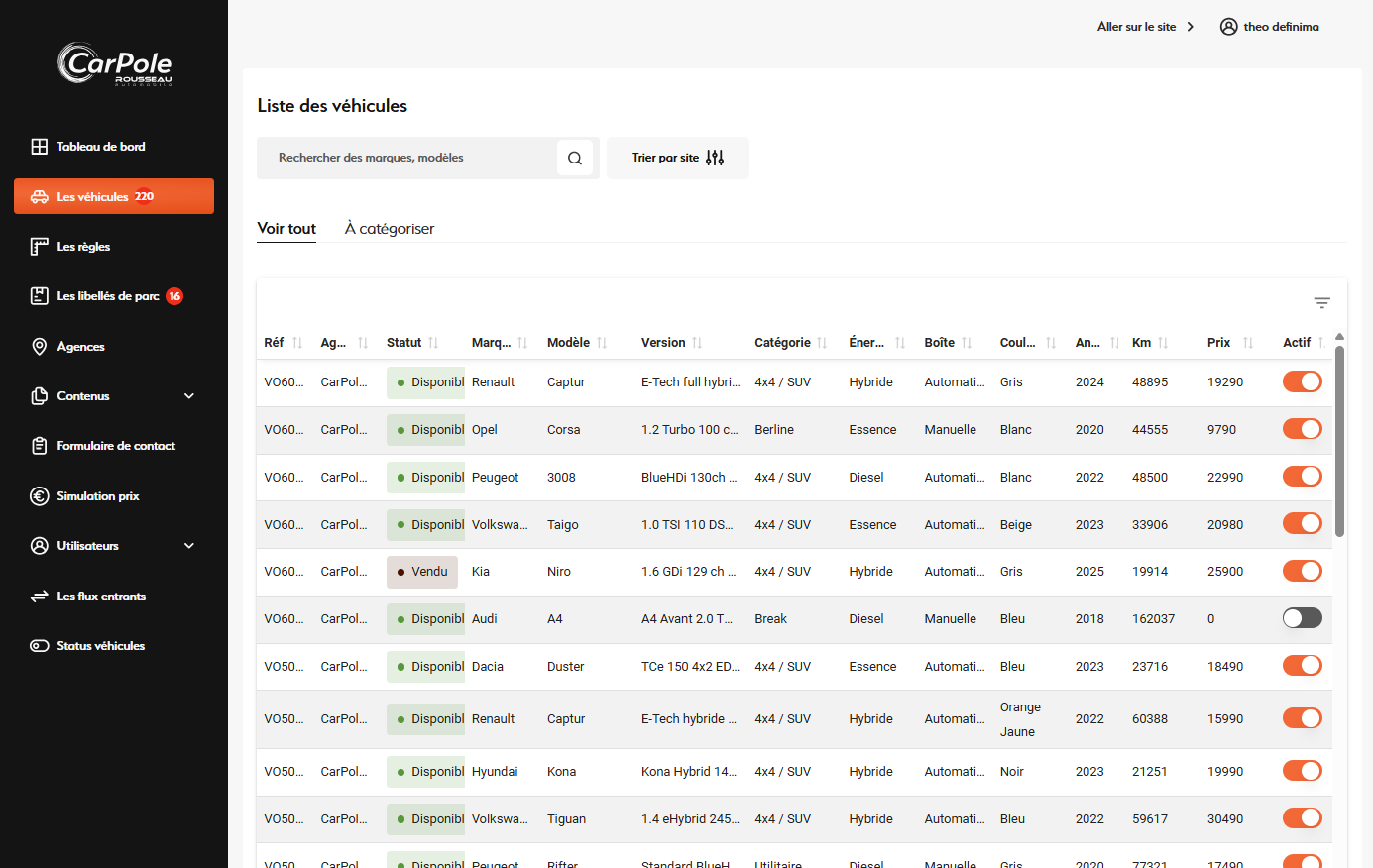Enable the Actif toggle for Audi A4
The image size is (1373, 868).
pyautogui.click(x=1303, y=618)
